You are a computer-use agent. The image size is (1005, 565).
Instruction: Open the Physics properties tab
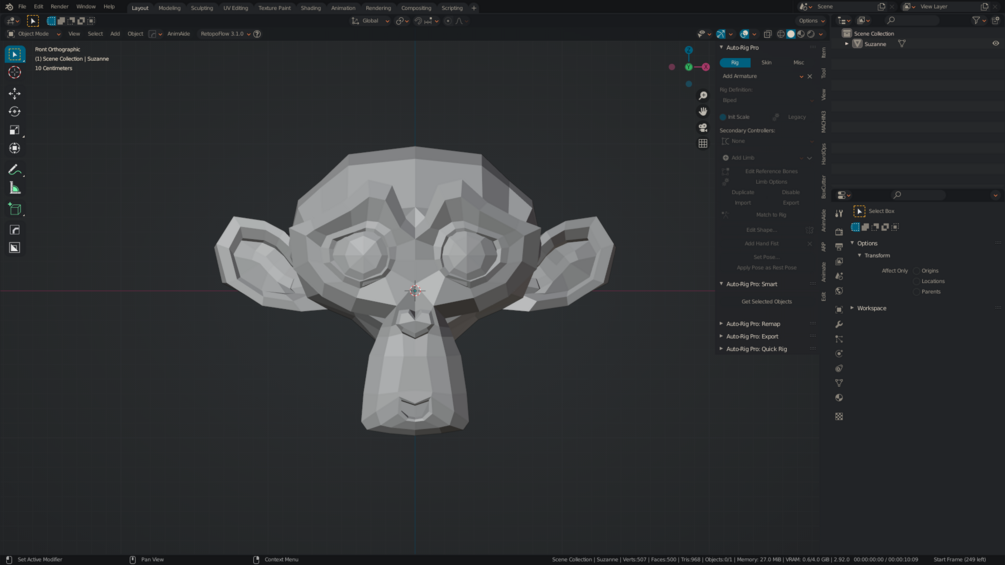[x=839, y=354]
